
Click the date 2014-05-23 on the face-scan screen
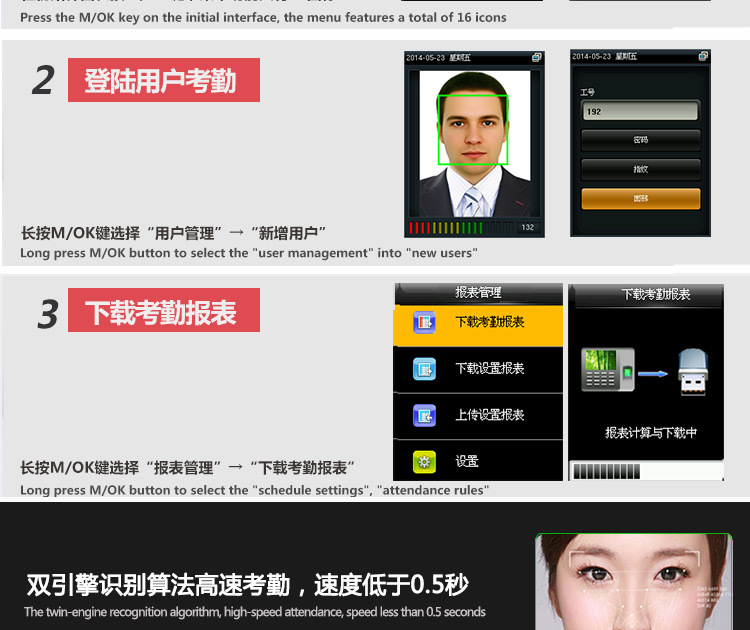(425, 58)
